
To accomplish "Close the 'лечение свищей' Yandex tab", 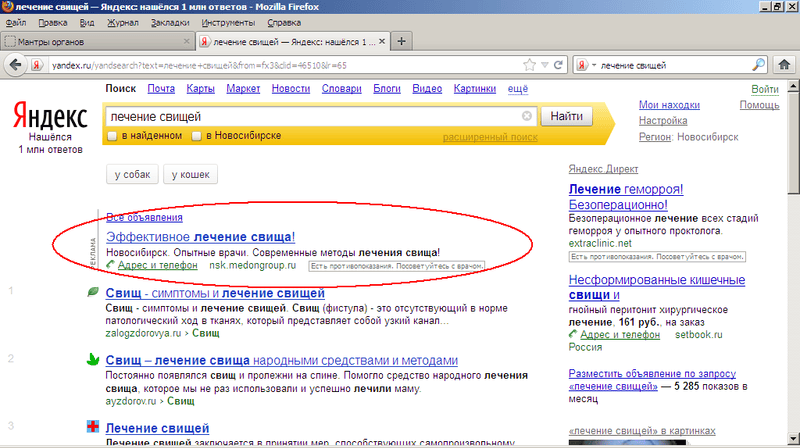I will point(382,41).
